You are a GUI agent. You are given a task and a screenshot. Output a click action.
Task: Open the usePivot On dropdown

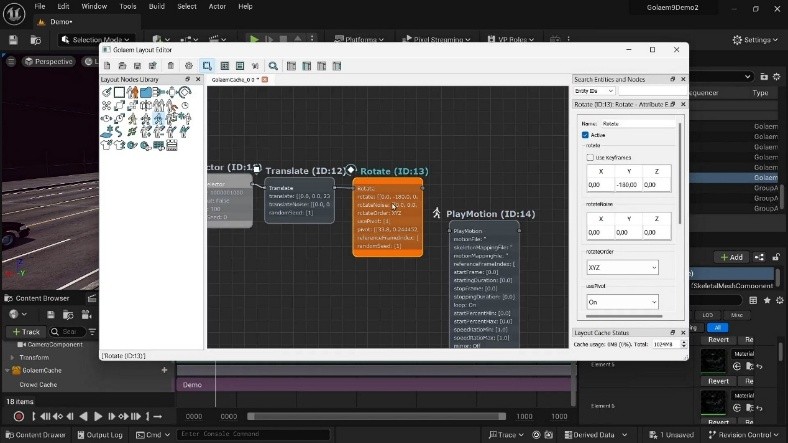pos(622,302)
